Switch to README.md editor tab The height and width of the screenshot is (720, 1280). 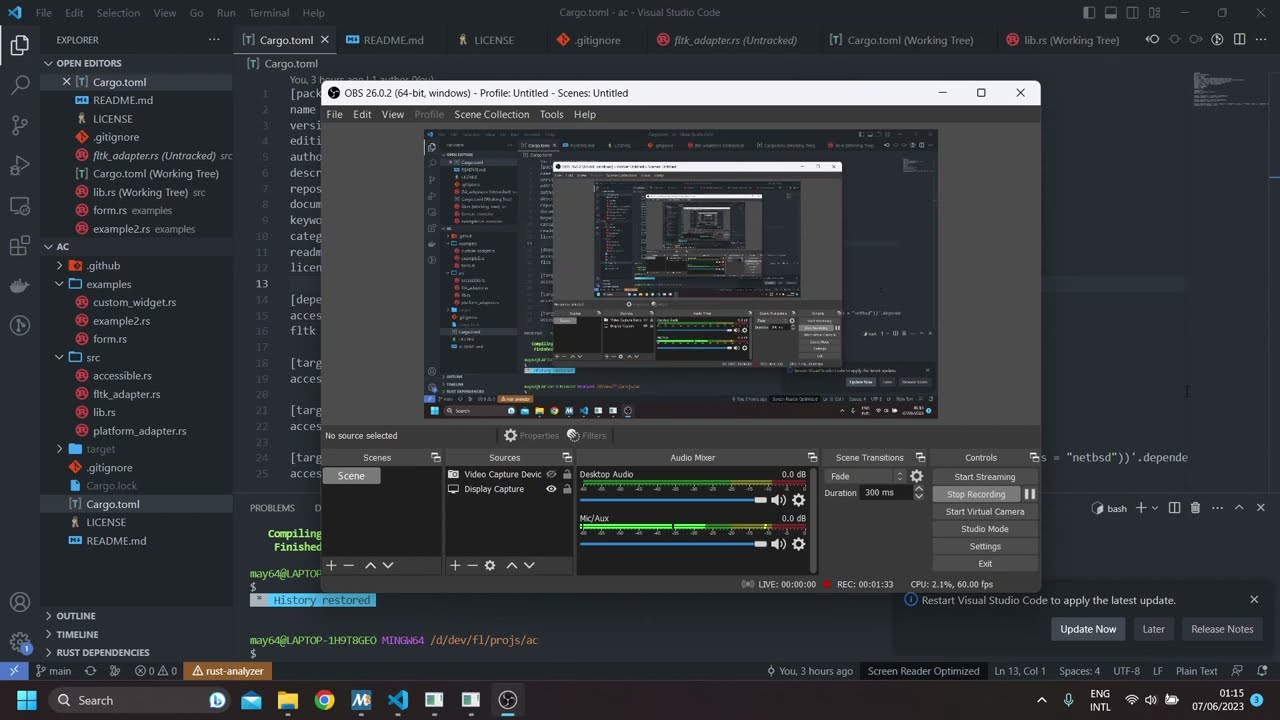tap(385, 40)
